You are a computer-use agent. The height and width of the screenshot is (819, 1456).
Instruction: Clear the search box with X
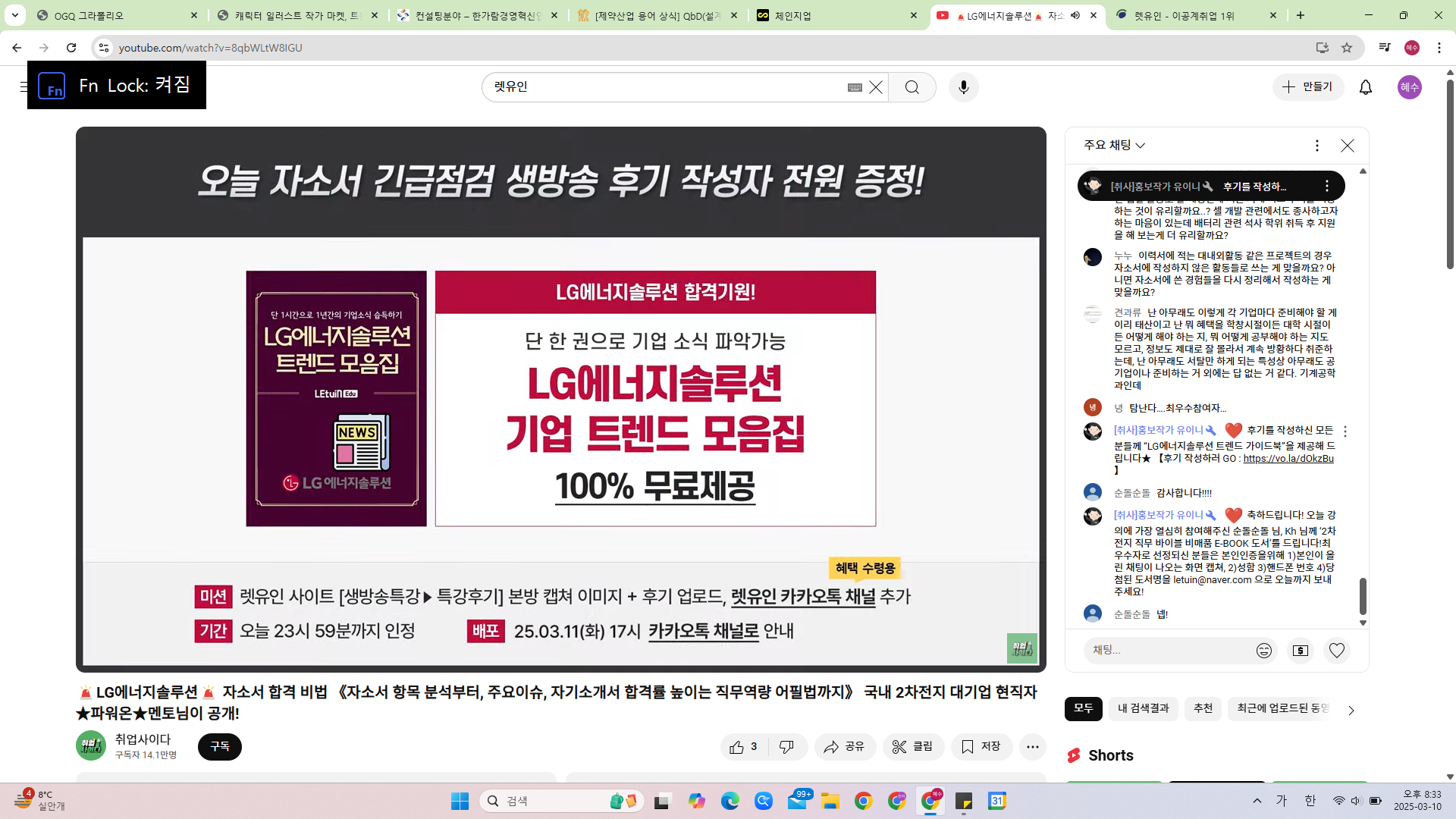coord(876,87)
